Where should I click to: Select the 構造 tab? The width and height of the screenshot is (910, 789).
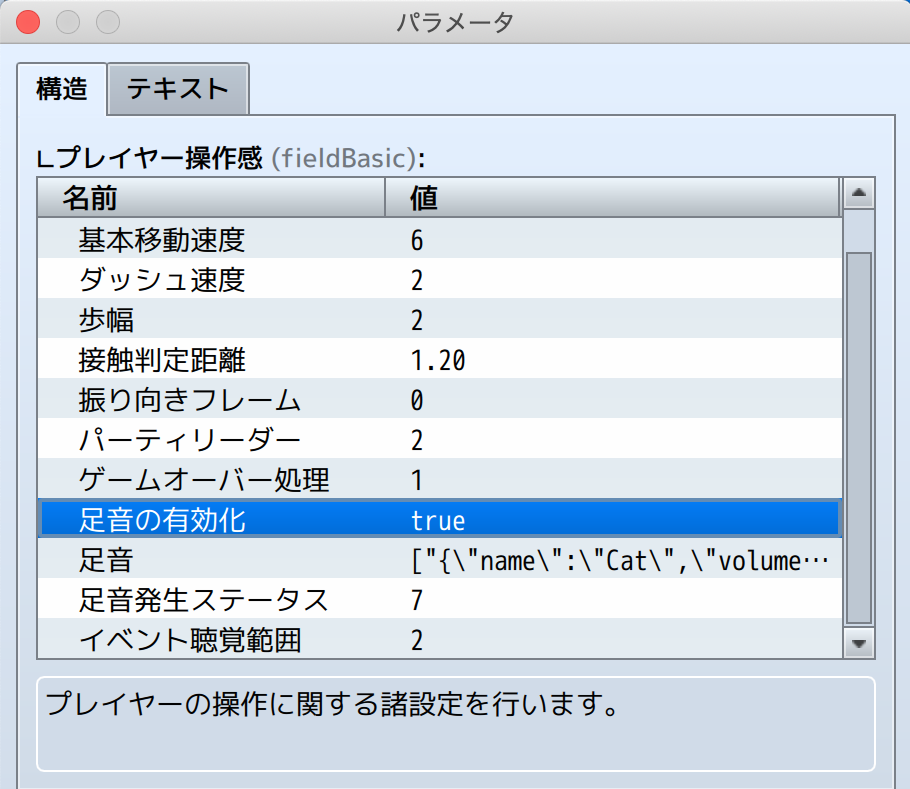[62, 89]
